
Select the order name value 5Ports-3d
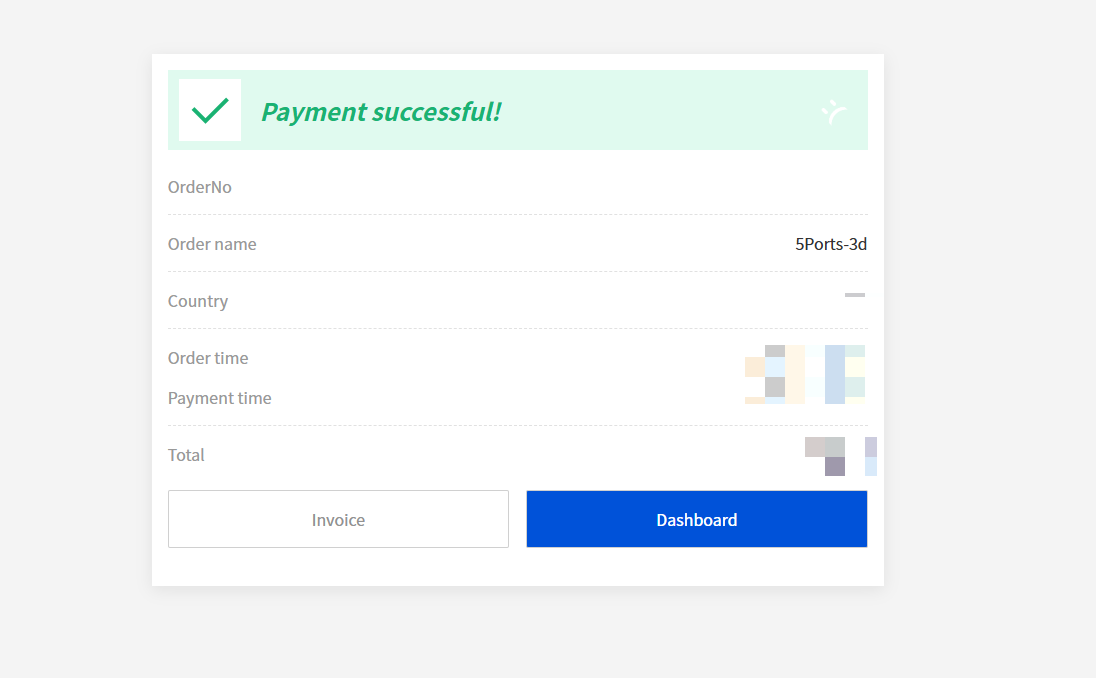pyautogui.click(x=830, y=244)
